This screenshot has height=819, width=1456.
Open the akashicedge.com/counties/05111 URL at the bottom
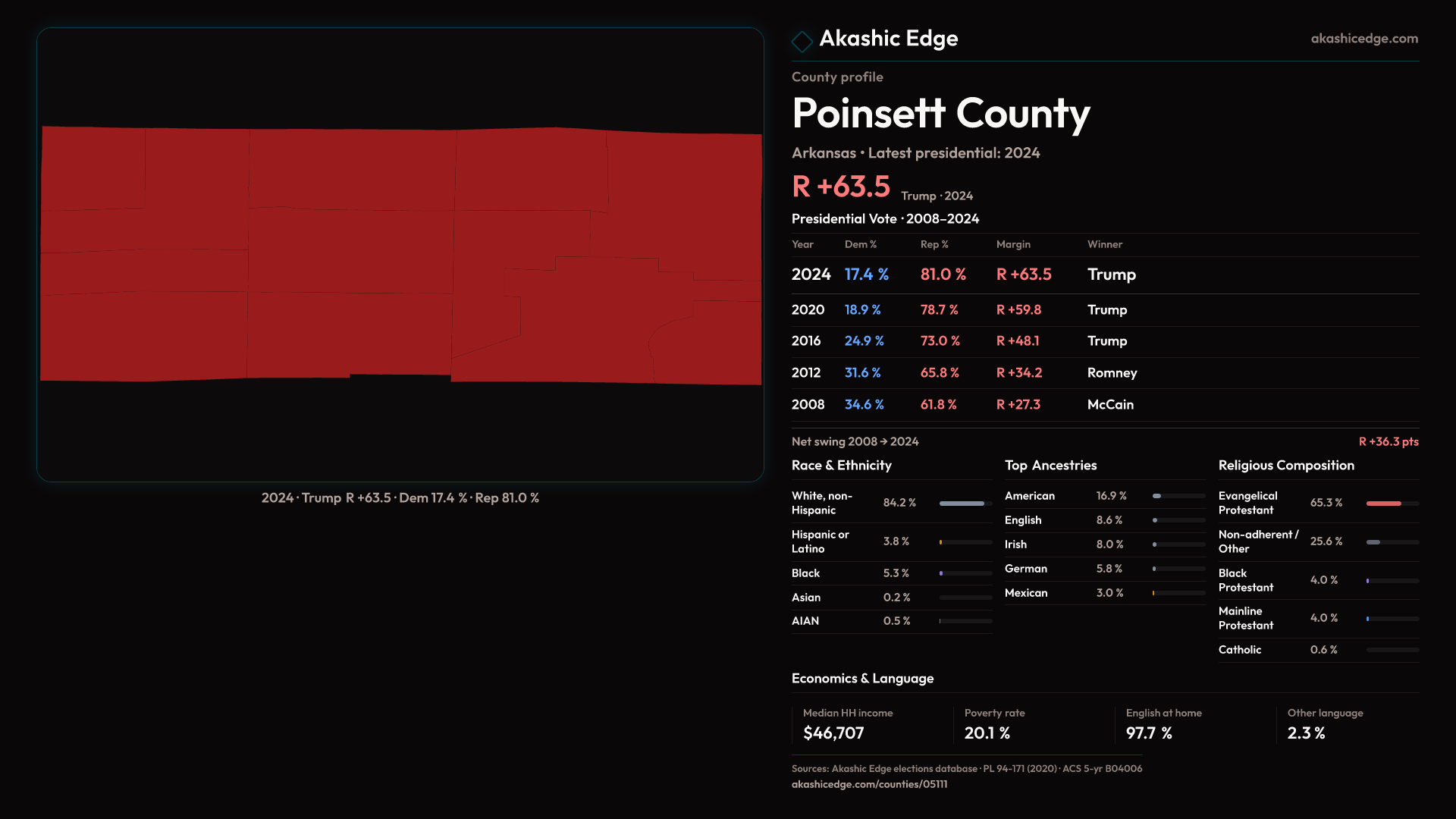[869, 784]
